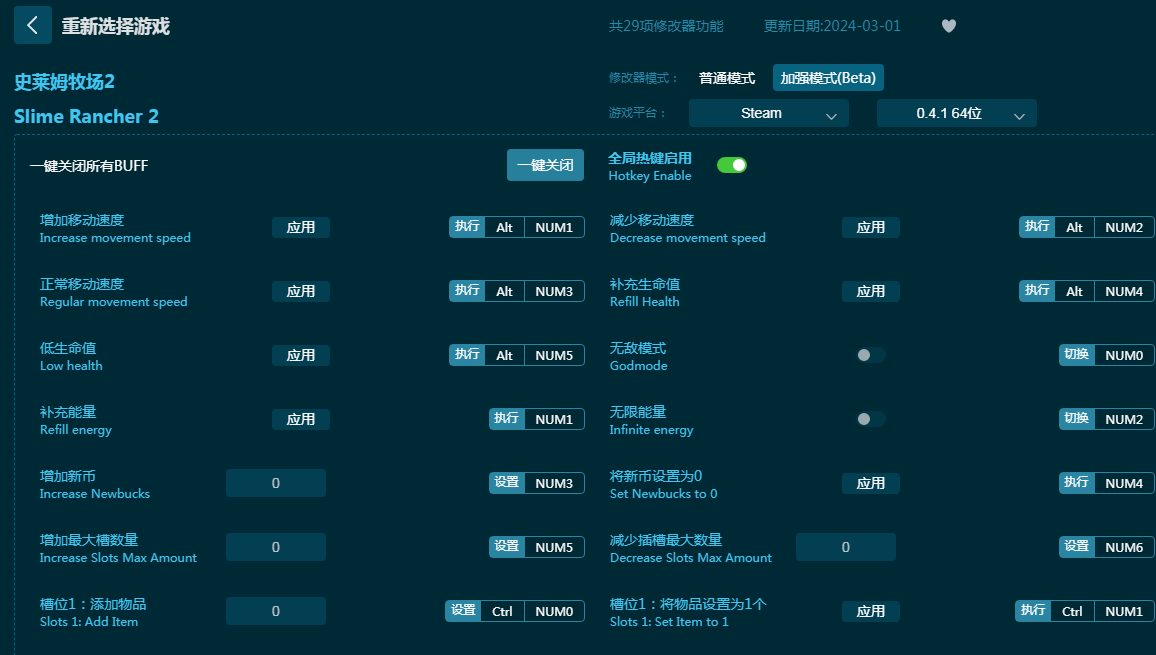Viewport: 1156px width, 655px height.
Task: Apply Decrease movement speed
Action: pos(871,227)
